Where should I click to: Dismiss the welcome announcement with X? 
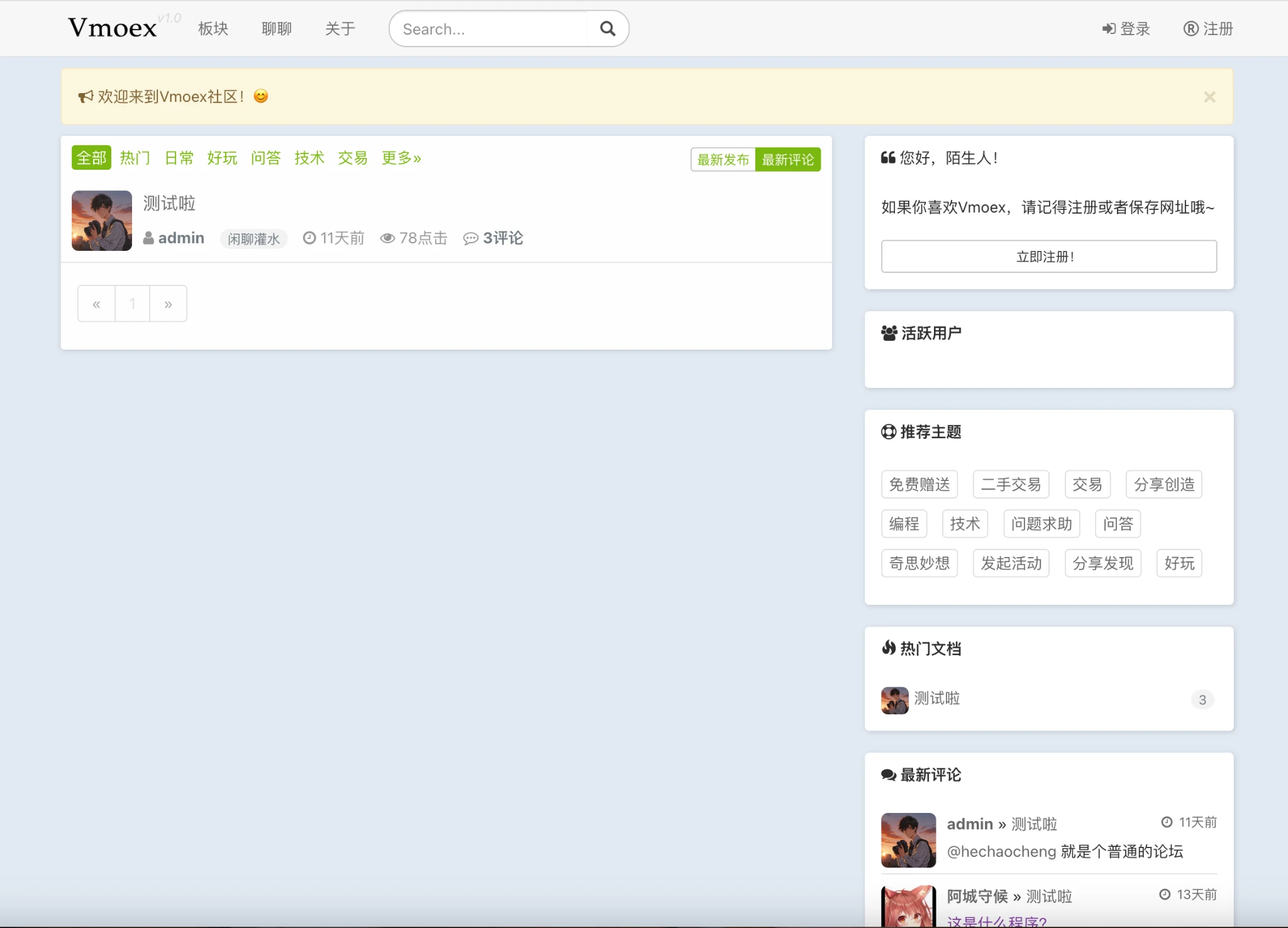pyautogui.click(x=1209, y=97)
